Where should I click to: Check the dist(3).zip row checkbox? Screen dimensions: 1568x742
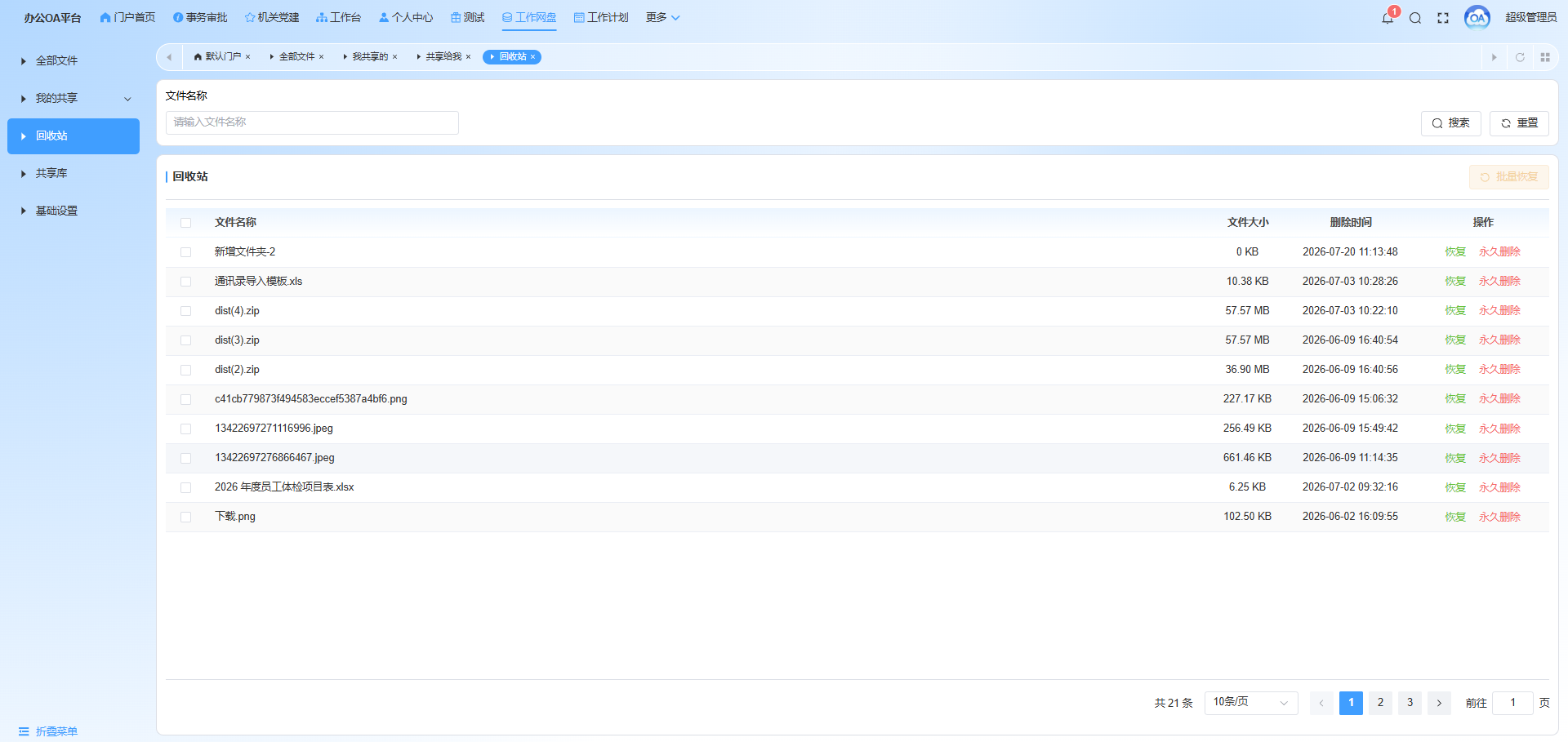(185, 340)
